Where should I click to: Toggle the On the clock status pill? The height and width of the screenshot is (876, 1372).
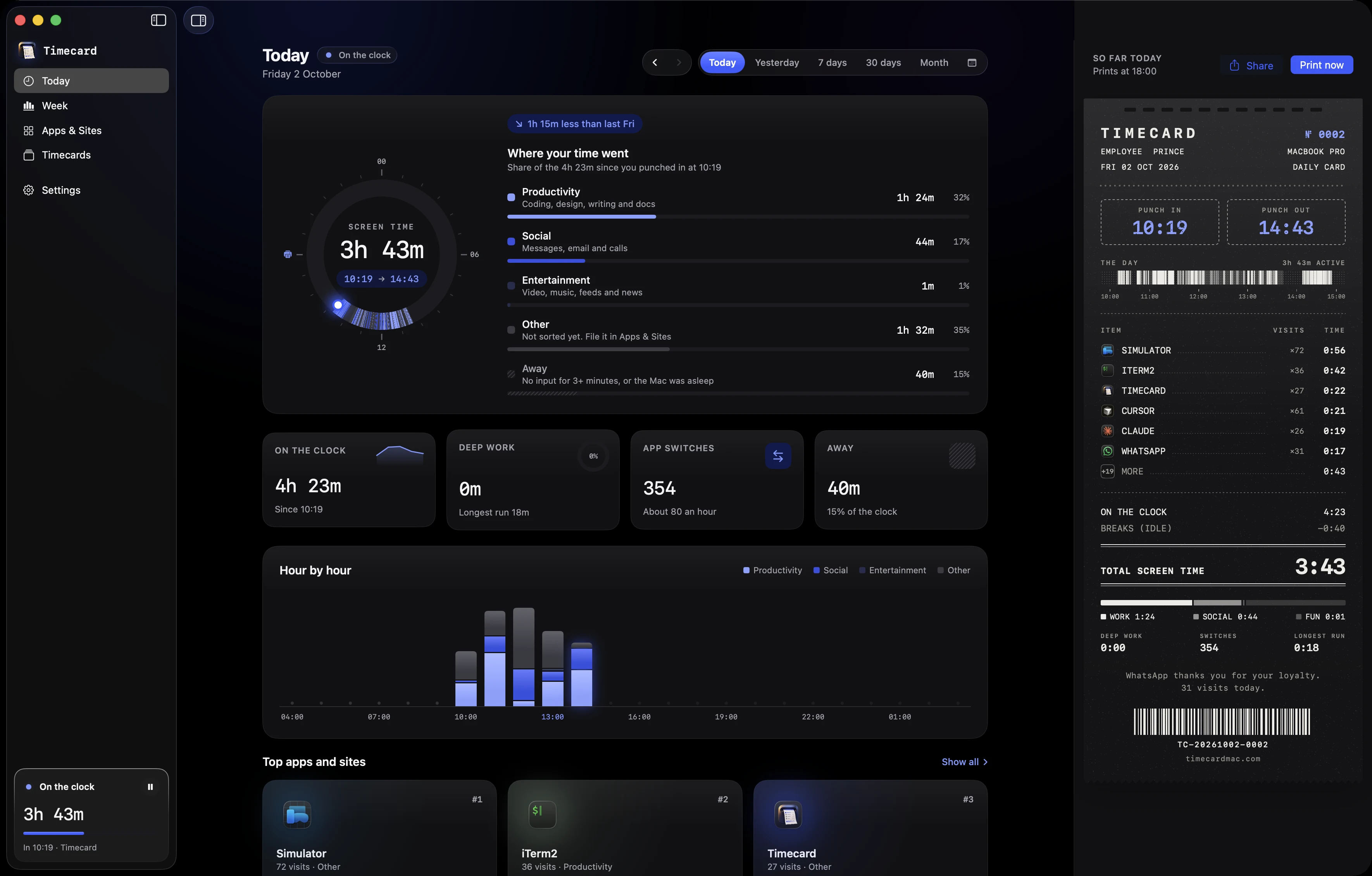tap(357, 55)
